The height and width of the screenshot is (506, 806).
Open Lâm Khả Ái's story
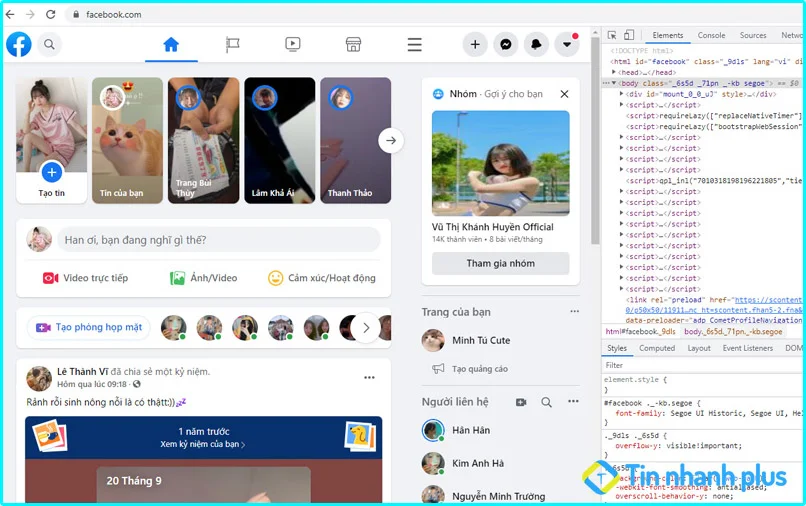click(280, 140)
